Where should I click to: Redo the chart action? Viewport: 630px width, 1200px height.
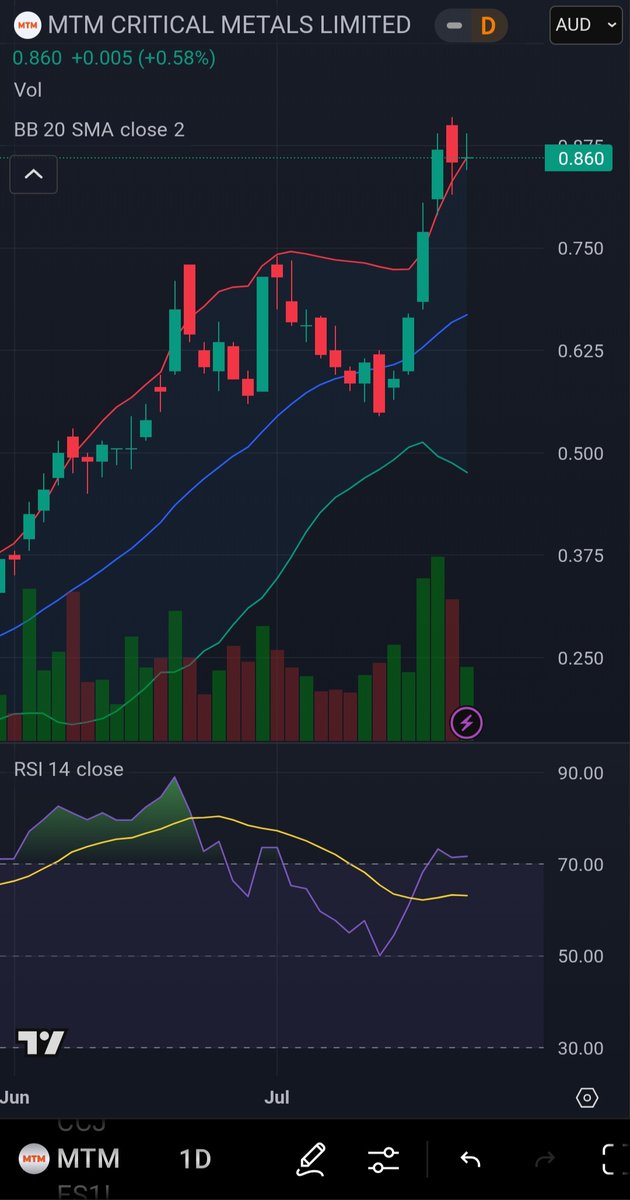(545, 1160)
